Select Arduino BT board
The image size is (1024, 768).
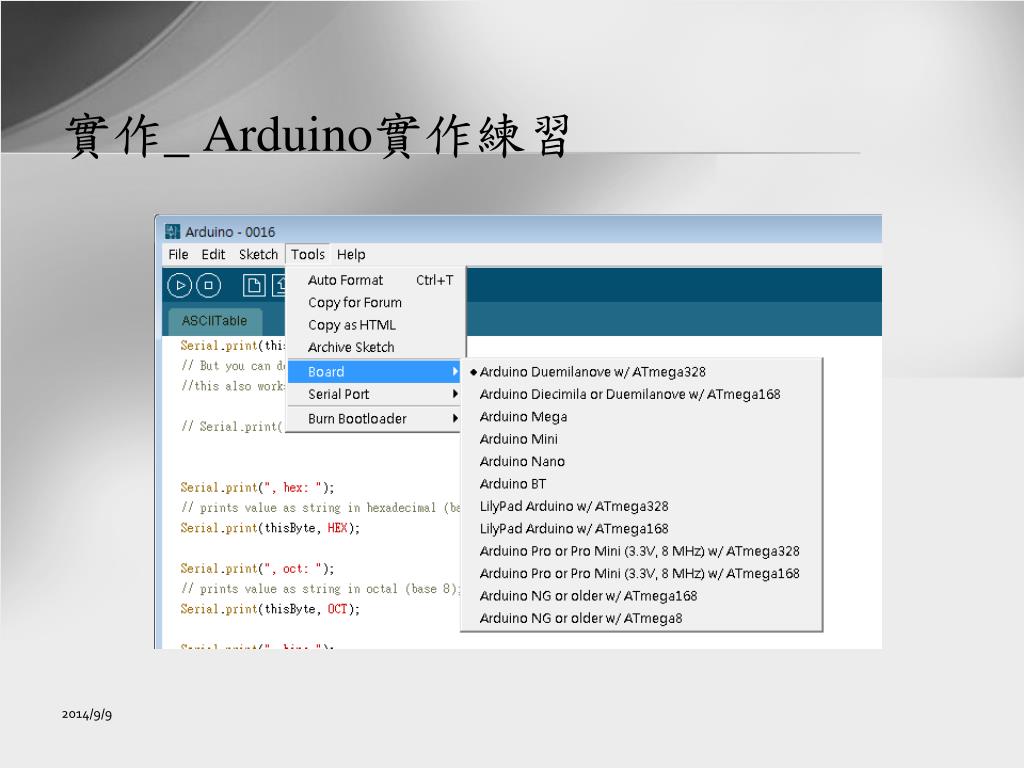pyautogui.click(x=641, y=484)
